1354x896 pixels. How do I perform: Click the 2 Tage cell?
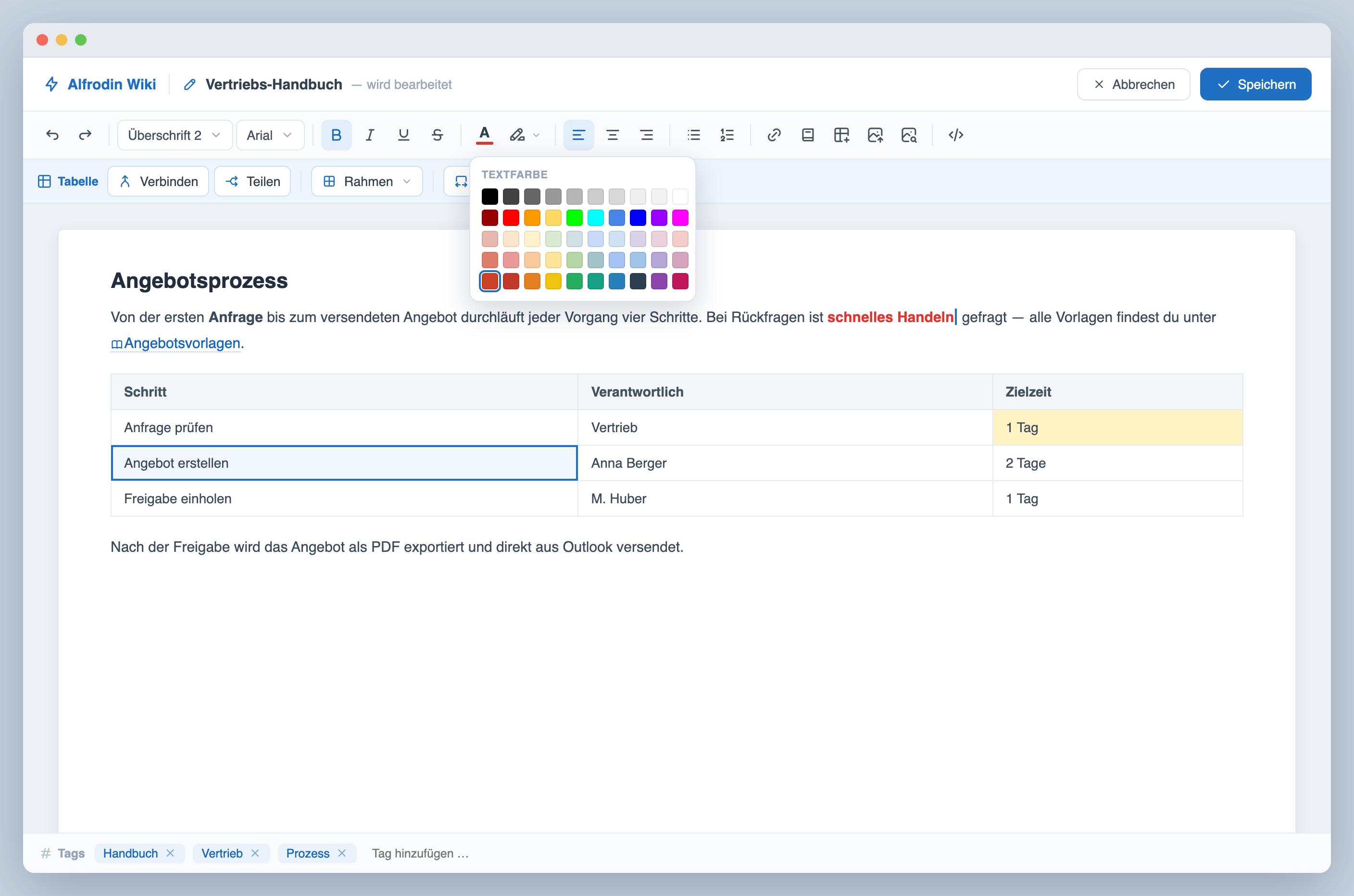[x=1117, y=463]
